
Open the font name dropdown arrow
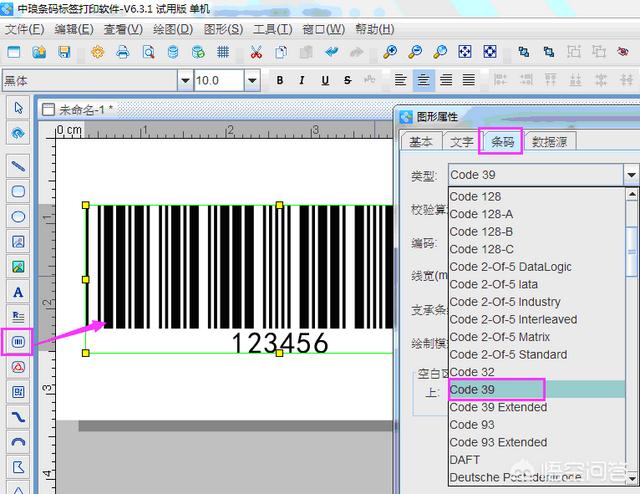point(185,80)
